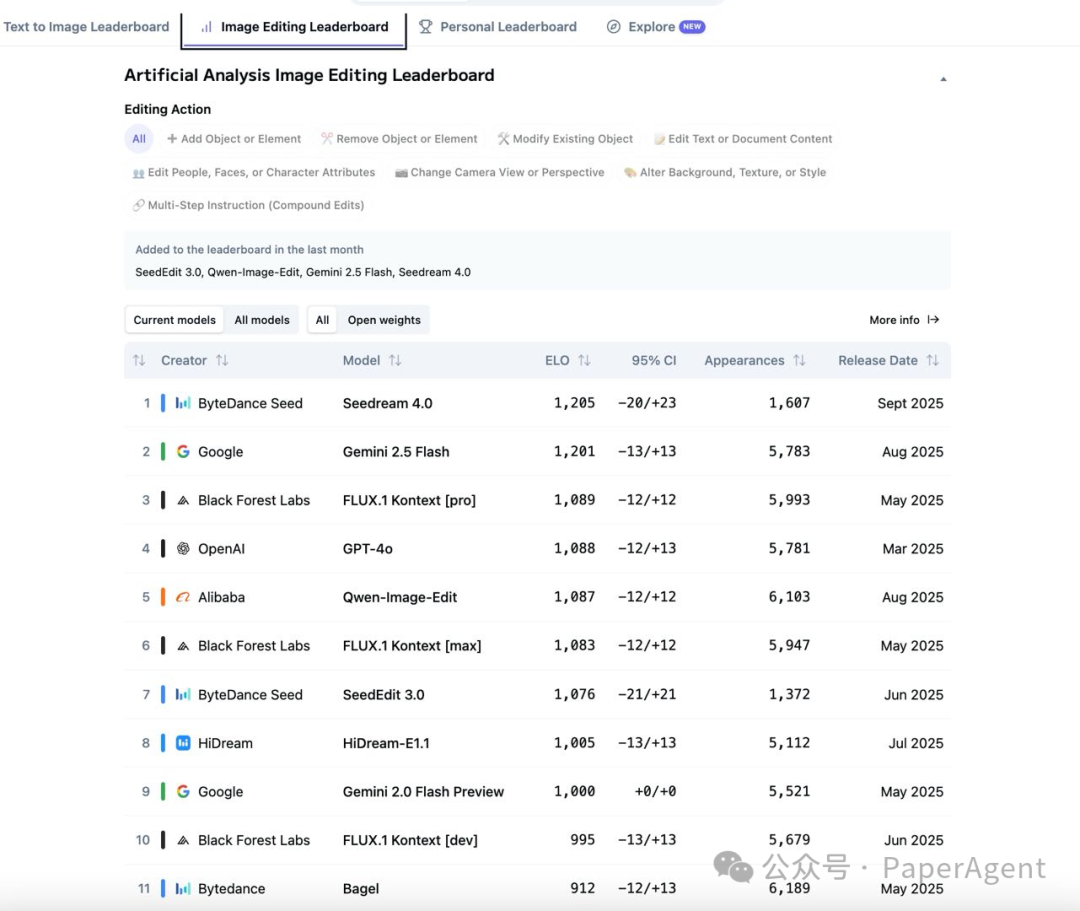Sort by the Release Date column arrows
The width and height of the screenshot is (1080, 911).
(x=933, y=360)
